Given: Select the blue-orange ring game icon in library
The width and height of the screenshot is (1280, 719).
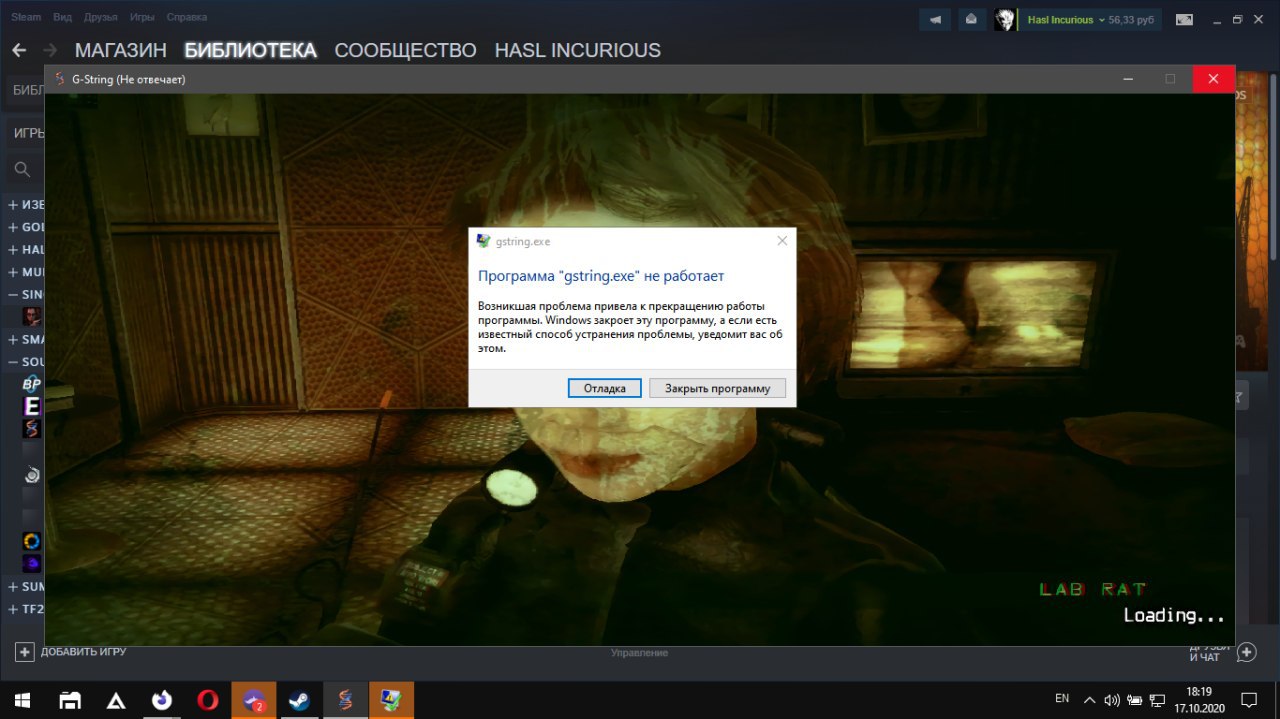Looking at the screenshot, I should [x=32, y=541].
